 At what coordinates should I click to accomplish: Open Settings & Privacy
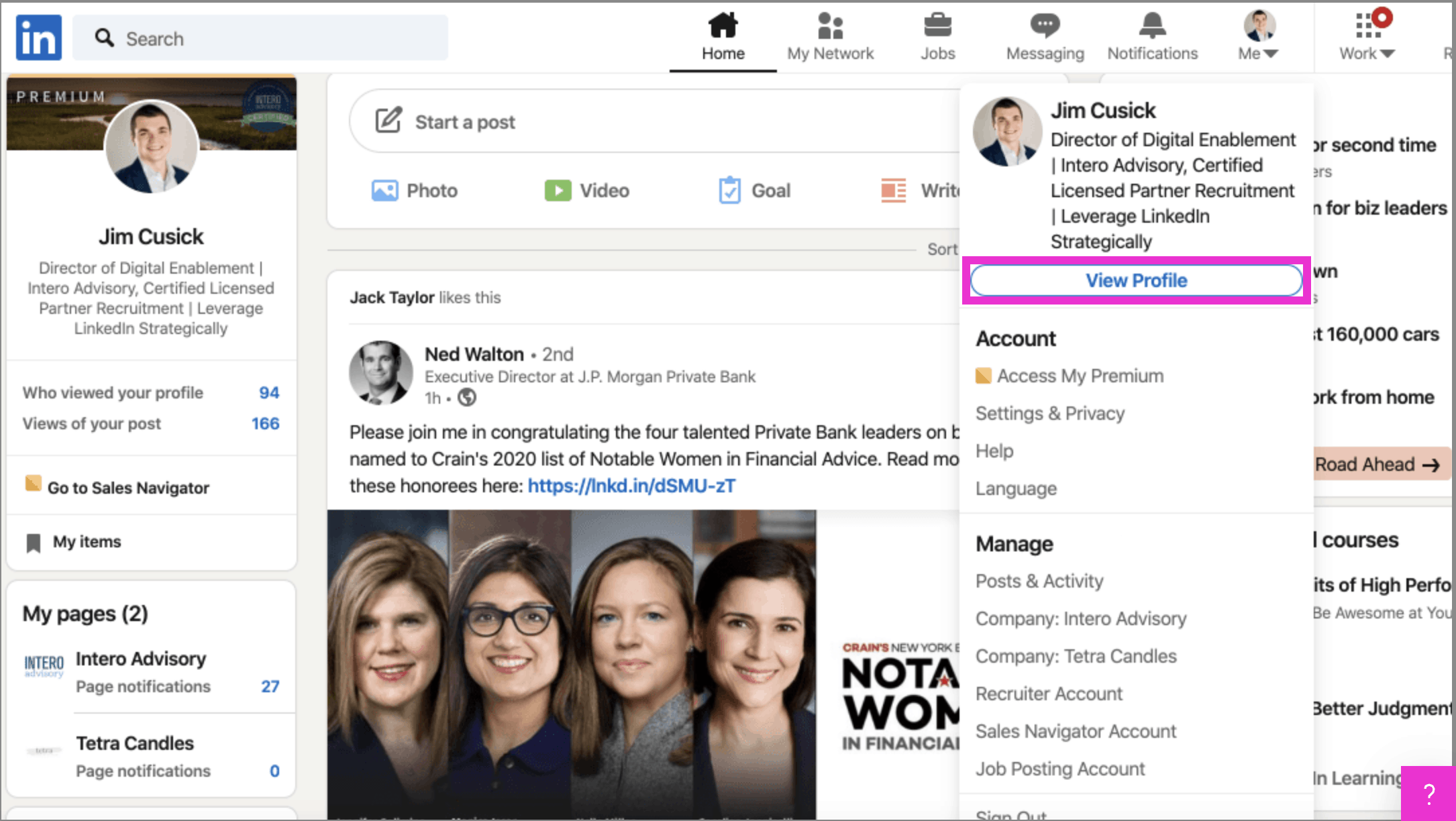point(1050,413)
